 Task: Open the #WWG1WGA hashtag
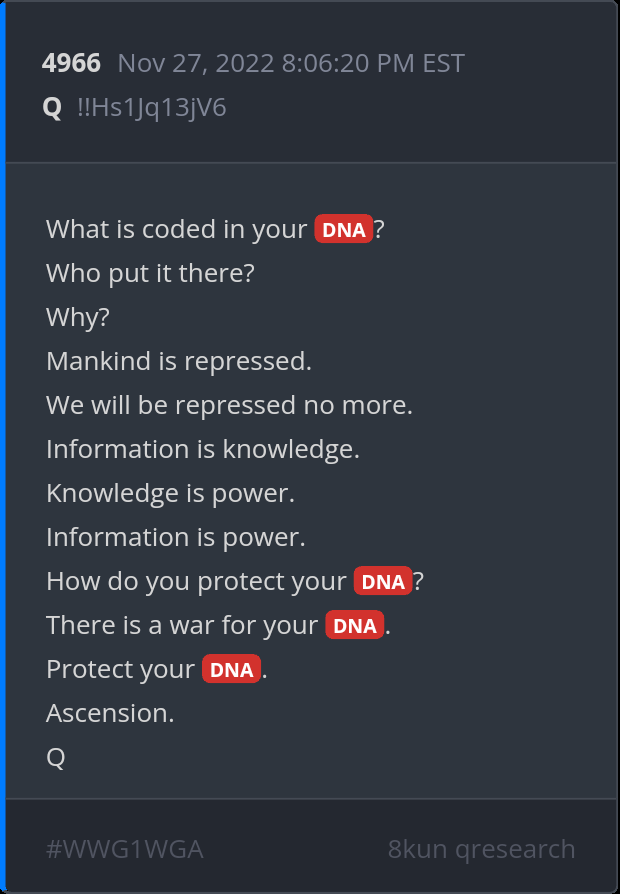125,850
